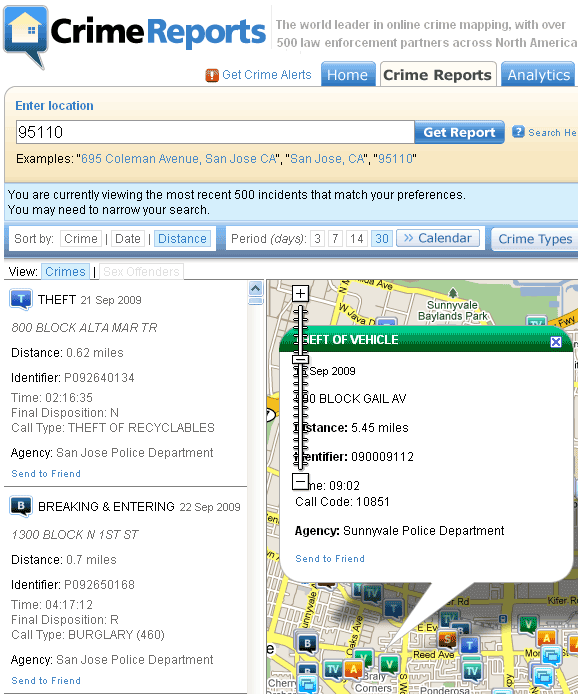Sort incidents by Date
This screenshot has height=694, width=578.
coord(127,239)
